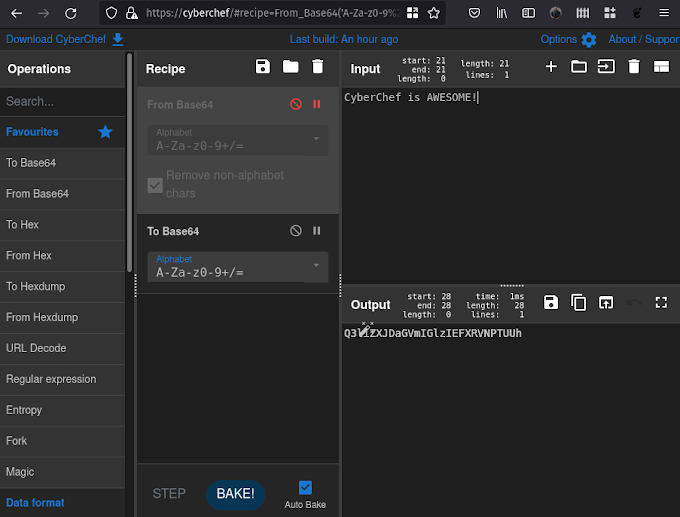Remove breakpoint on From Base64
This screenshot has width=680, height=517.
point(317,104)
